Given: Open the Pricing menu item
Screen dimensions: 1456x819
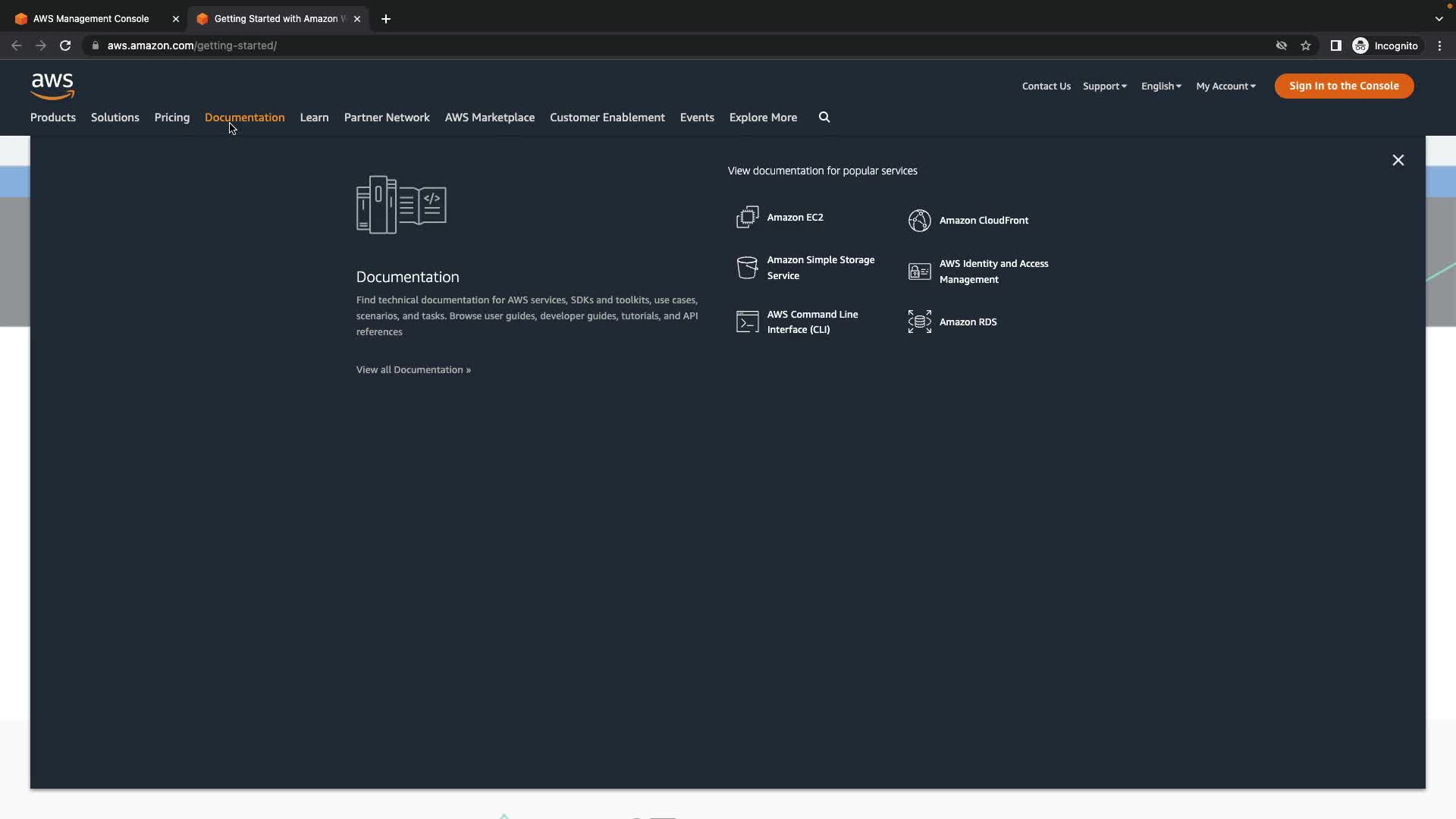Looking at the screenshot, I should click(x=172, y=118).
